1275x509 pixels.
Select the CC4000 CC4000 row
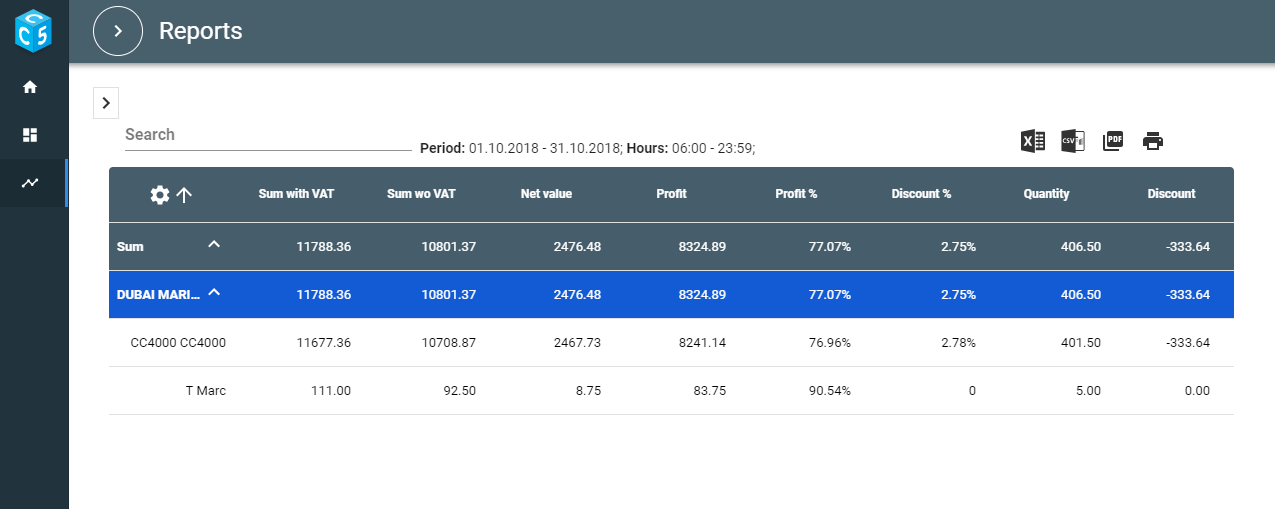(x=178, y=343)
